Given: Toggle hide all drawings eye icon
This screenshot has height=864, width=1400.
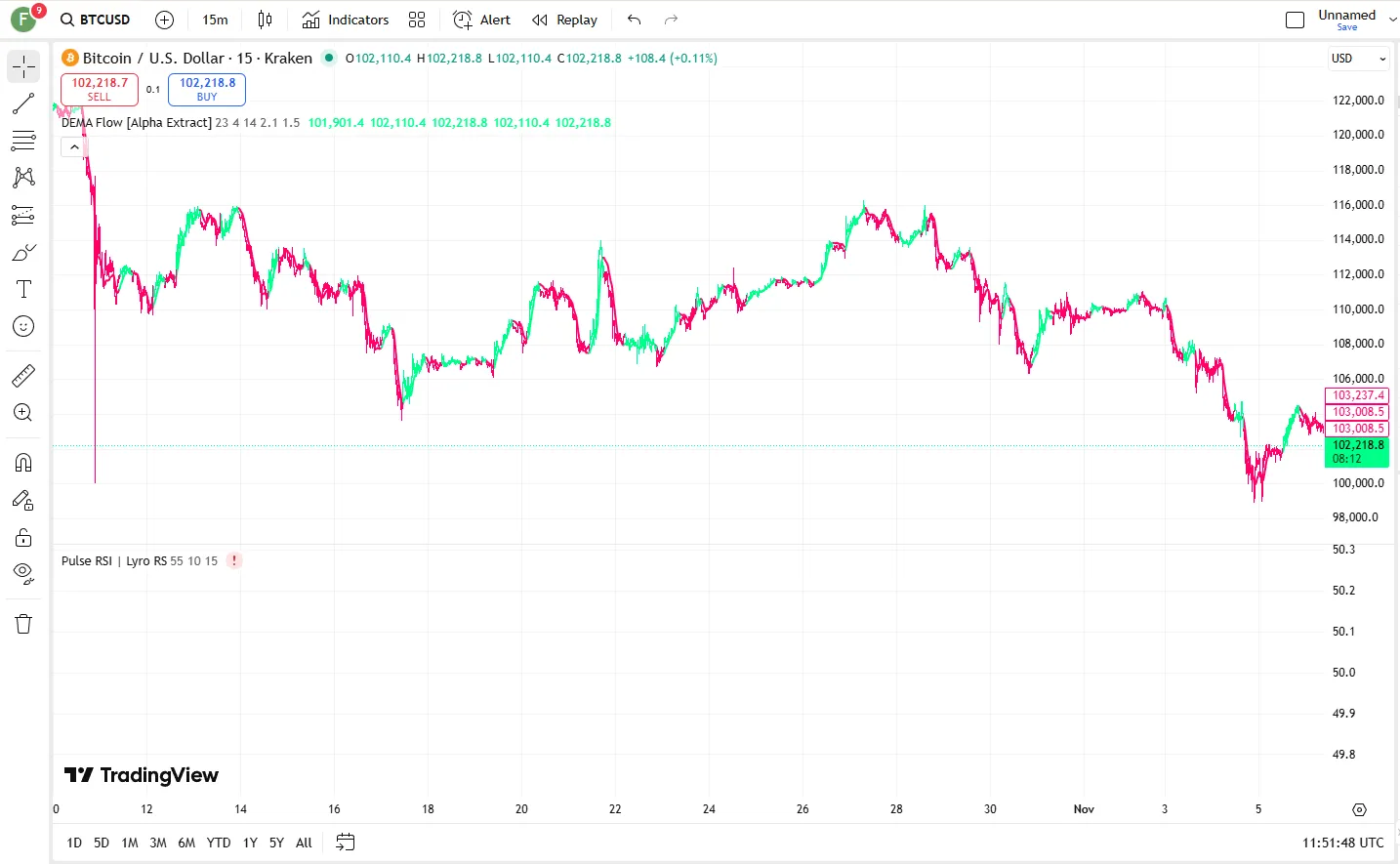Looking at the screenshot, I should (x=23, y=574).
